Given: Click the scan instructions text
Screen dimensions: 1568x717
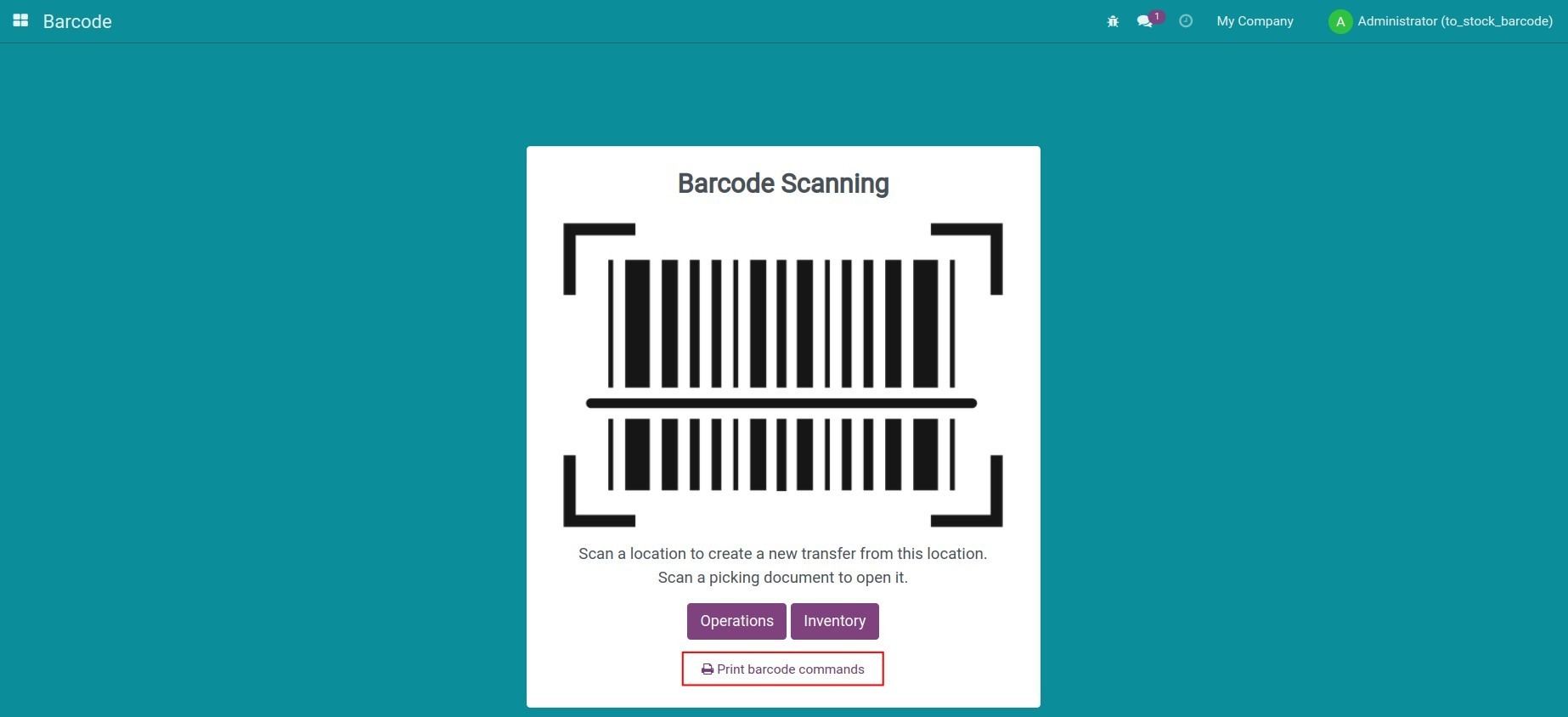Looking at the screenshot, I should point(782,565).
